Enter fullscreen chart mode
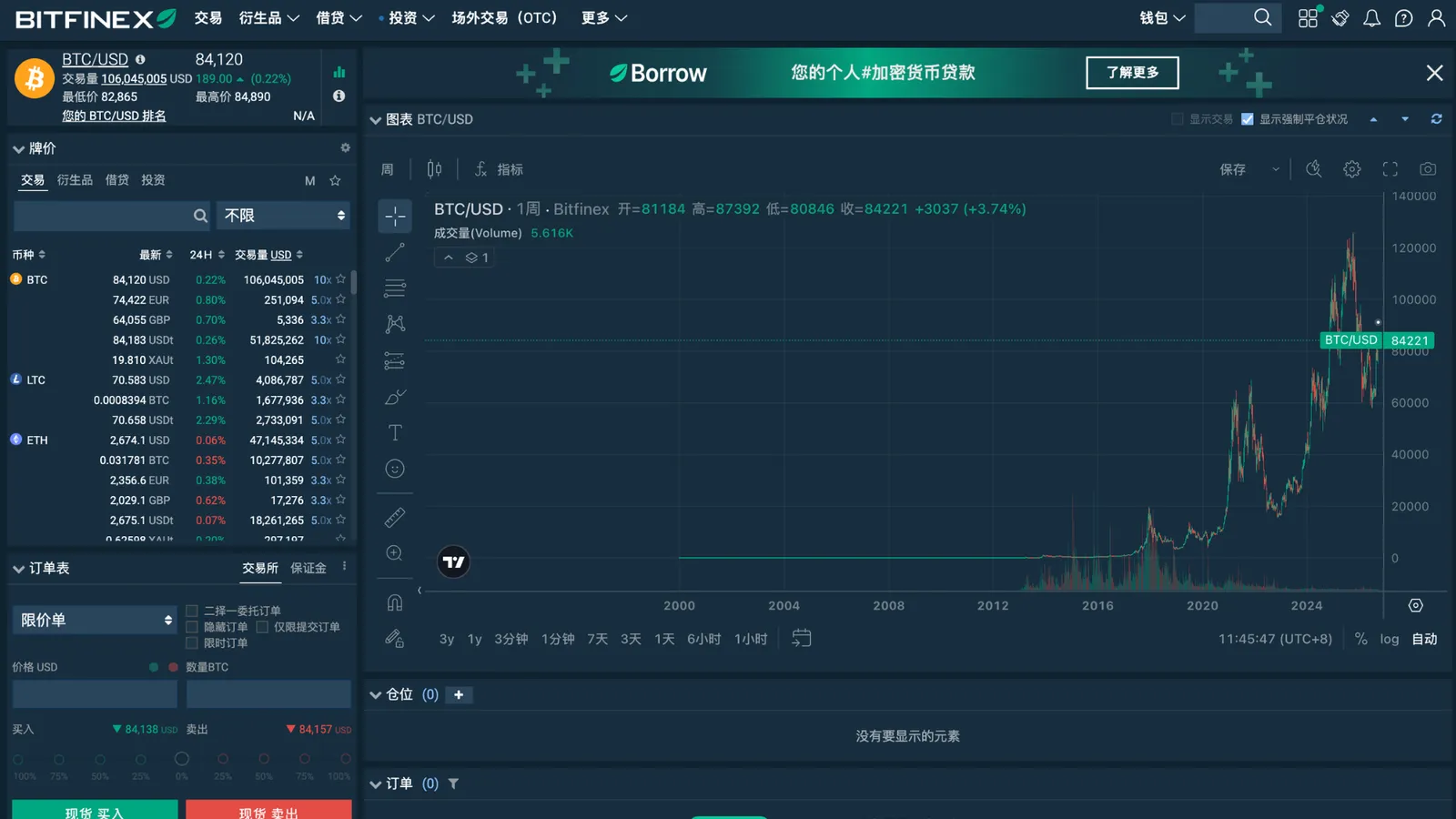Screen dimensions: 1456x819 1390,169
